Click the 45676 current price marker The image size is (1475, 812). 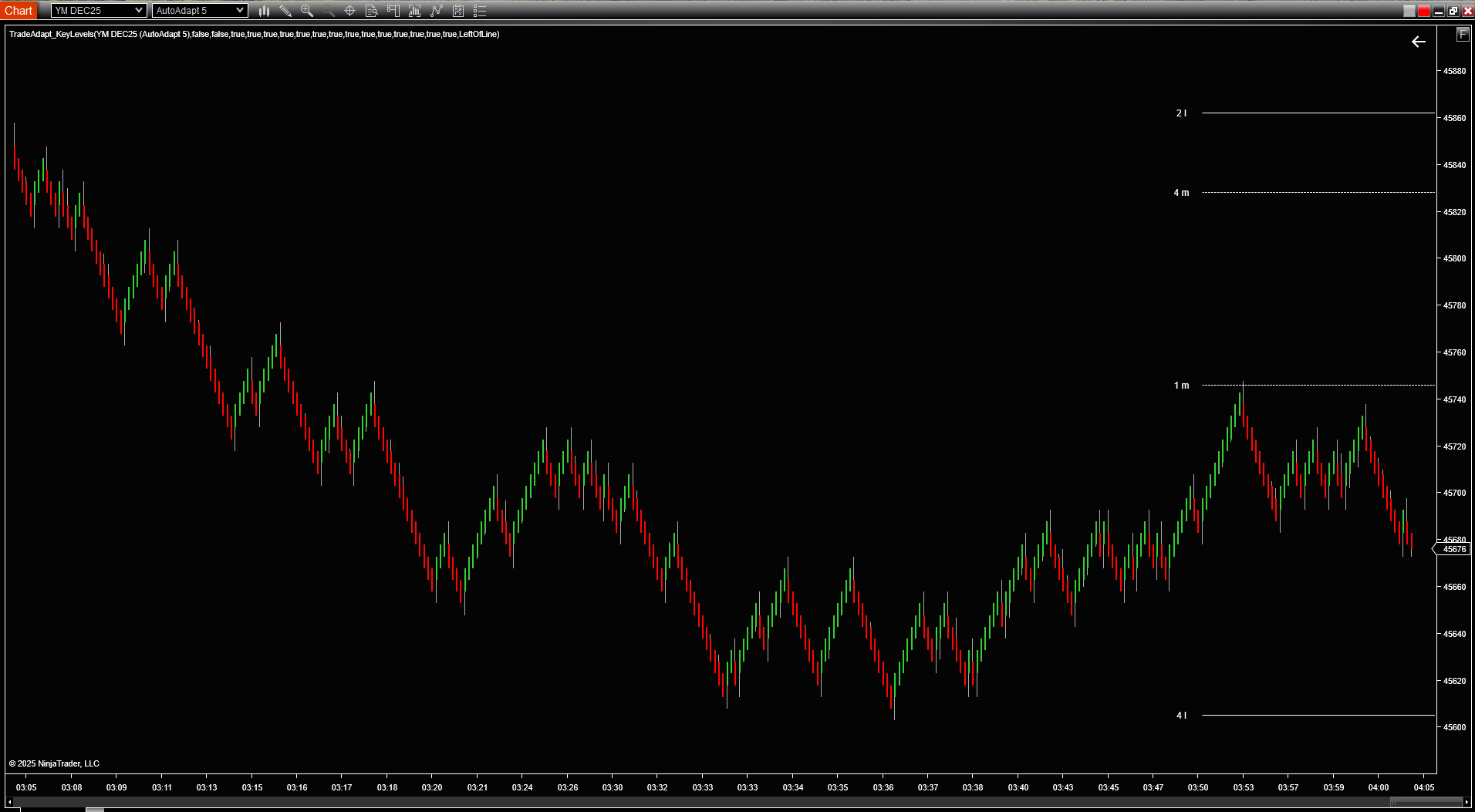coord(1453,549)
